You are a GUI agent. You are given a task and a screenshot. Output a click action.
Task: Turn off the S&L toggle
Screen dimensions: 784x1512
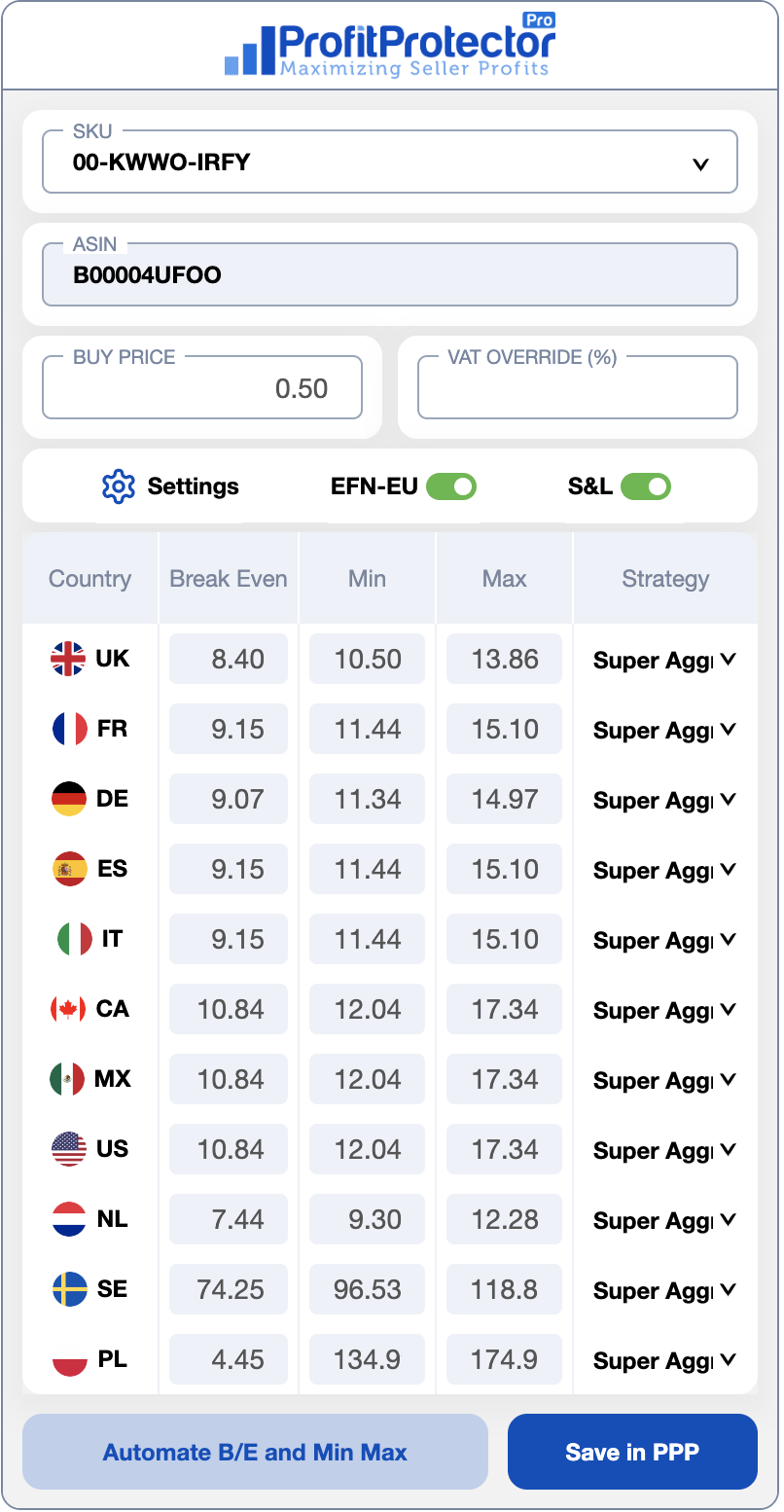(644, 486)
